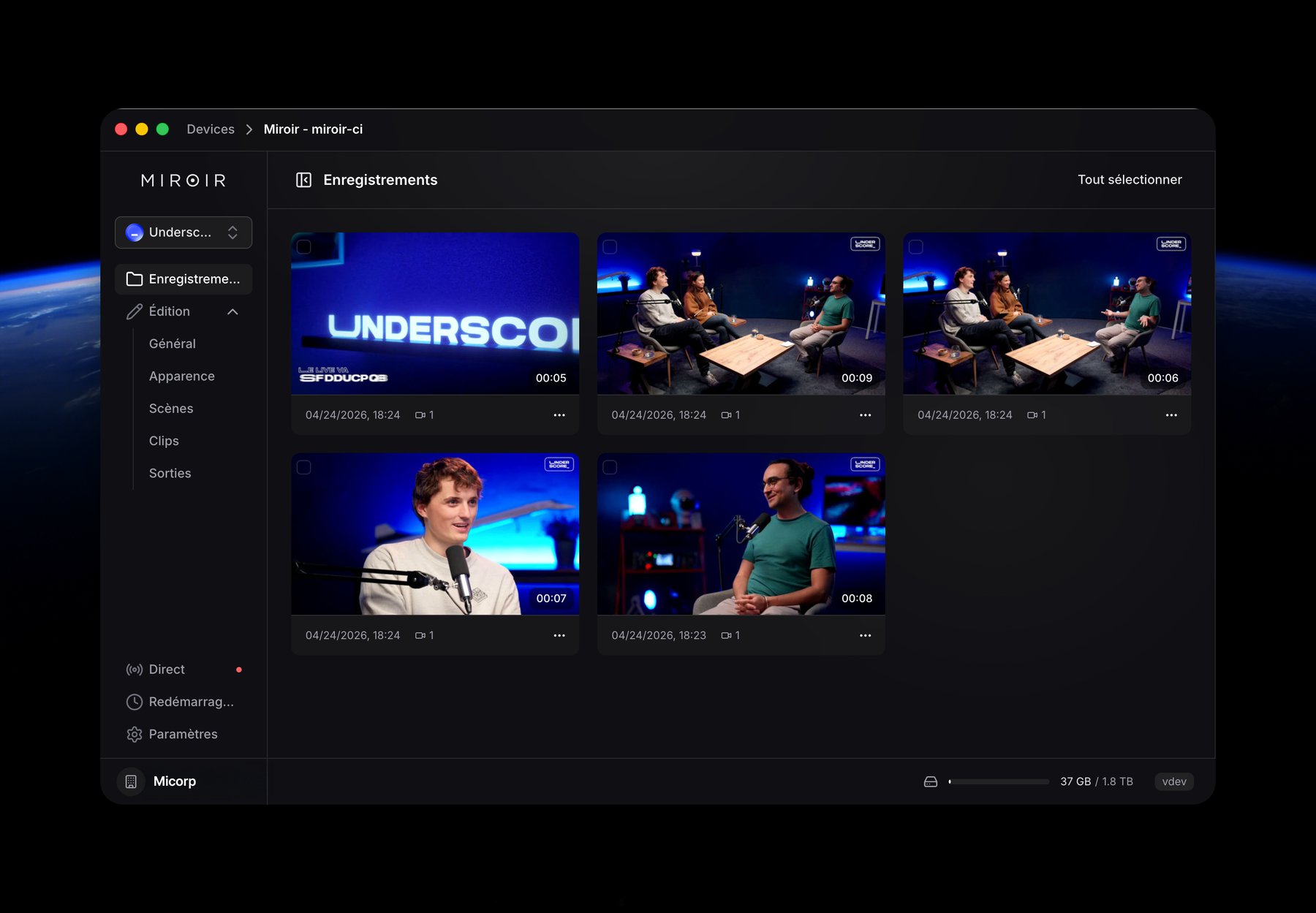Viewport: 1316px width, 913px height.
Task: Select the 00:09 recording checkbox
Action: (610, 246)
